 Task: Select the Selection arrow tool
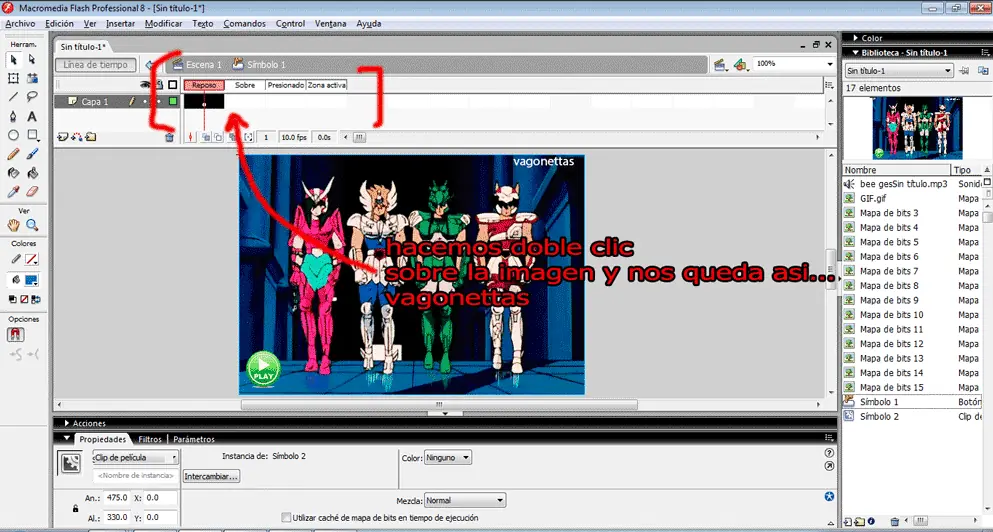pos(13,60)
